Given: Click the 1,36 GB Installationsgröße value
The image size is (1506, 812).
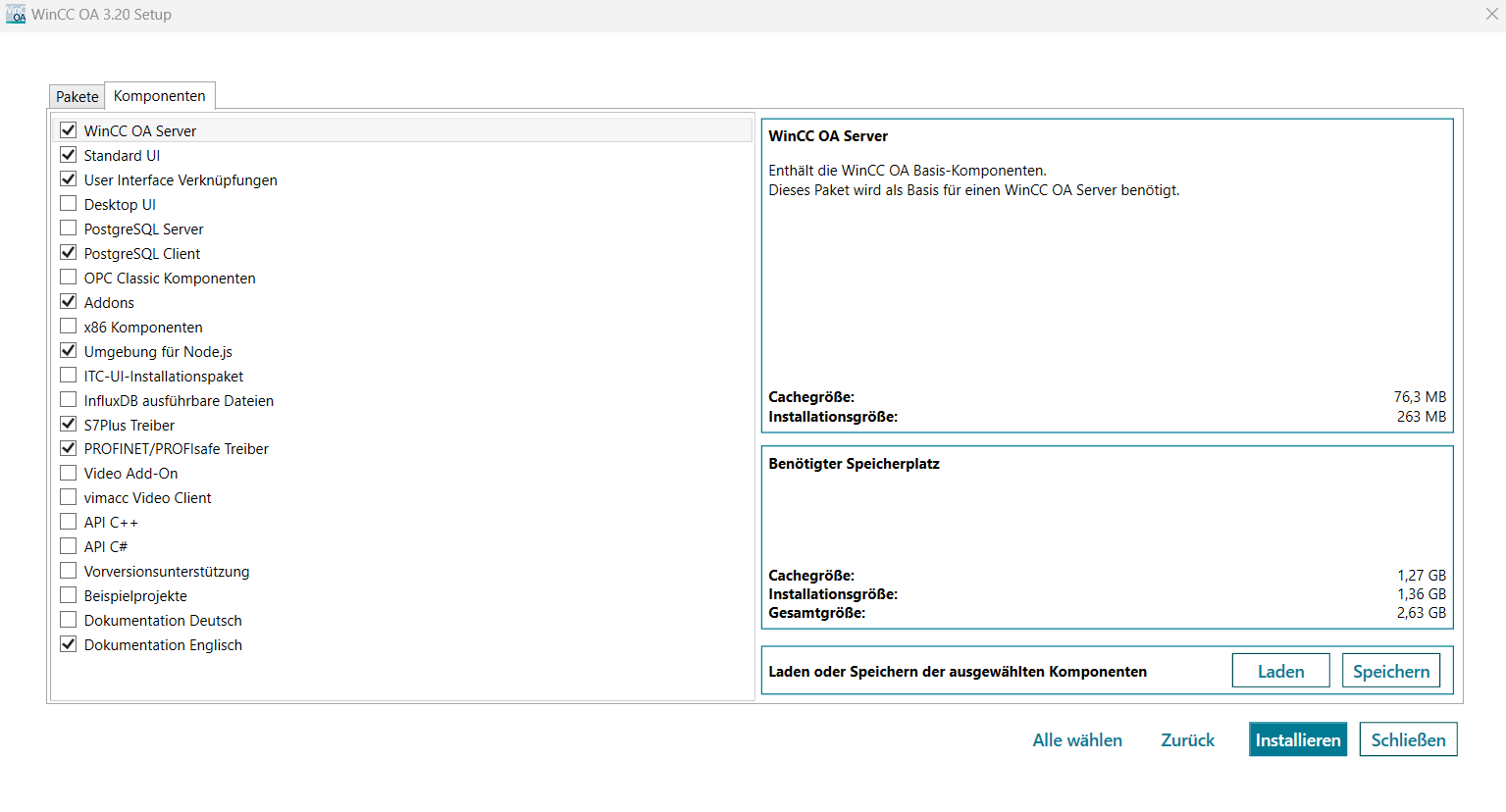Looking at the screenshot, I should 1422,593.
